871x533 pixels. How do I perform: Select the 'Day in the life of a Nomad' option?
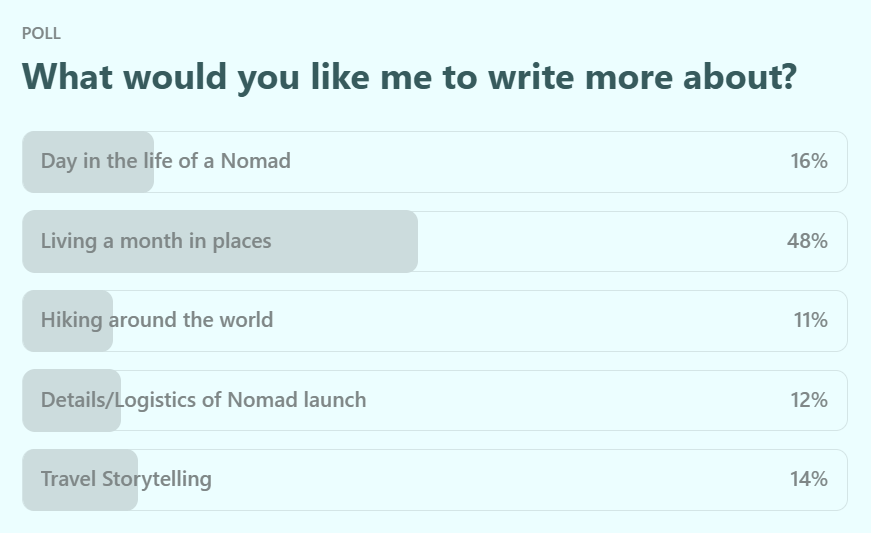tap(435, 162)
